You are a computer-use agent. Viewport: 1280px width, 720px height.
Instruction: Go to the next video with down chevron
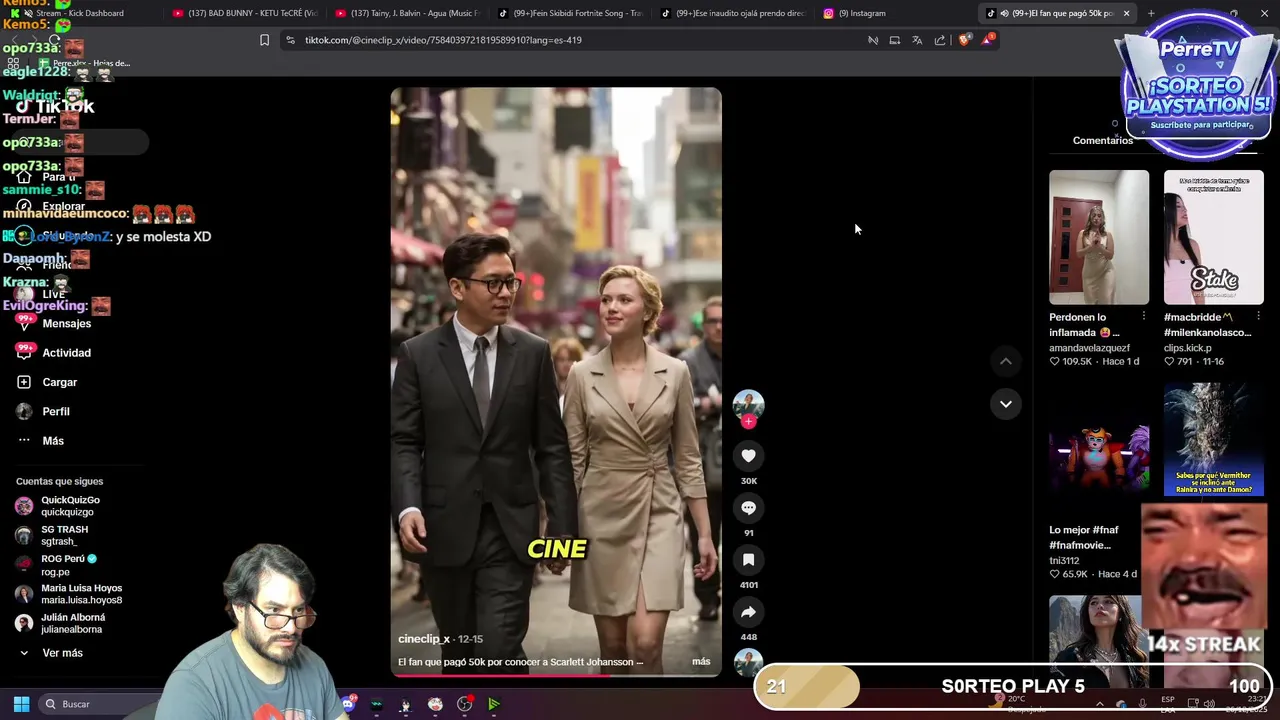1006,404
